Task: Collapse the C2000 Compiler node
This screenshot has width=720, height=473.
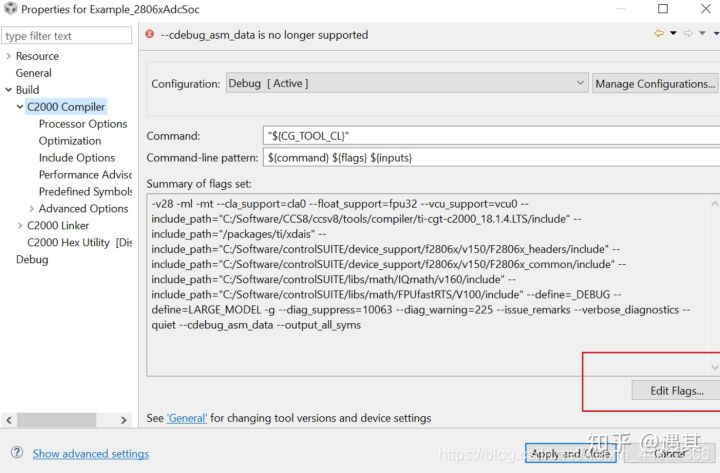Action: (x=20, y=107)
